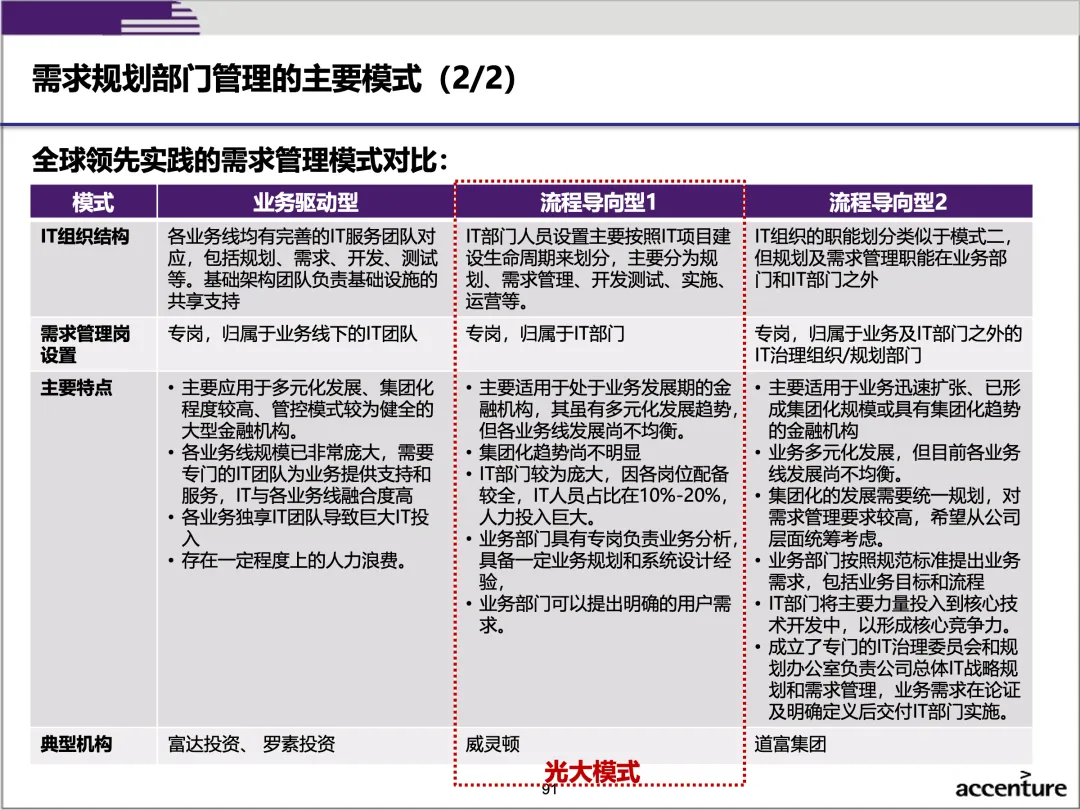This screenshot has width=1080, height=810.
Task: Click the bullet 主要适用于处于业务发展期的金融机构
Action: click(x=601, y=409)
